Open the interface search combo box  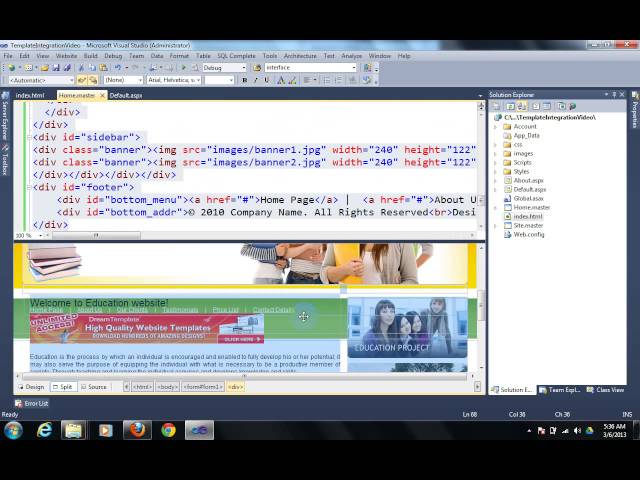311,68
